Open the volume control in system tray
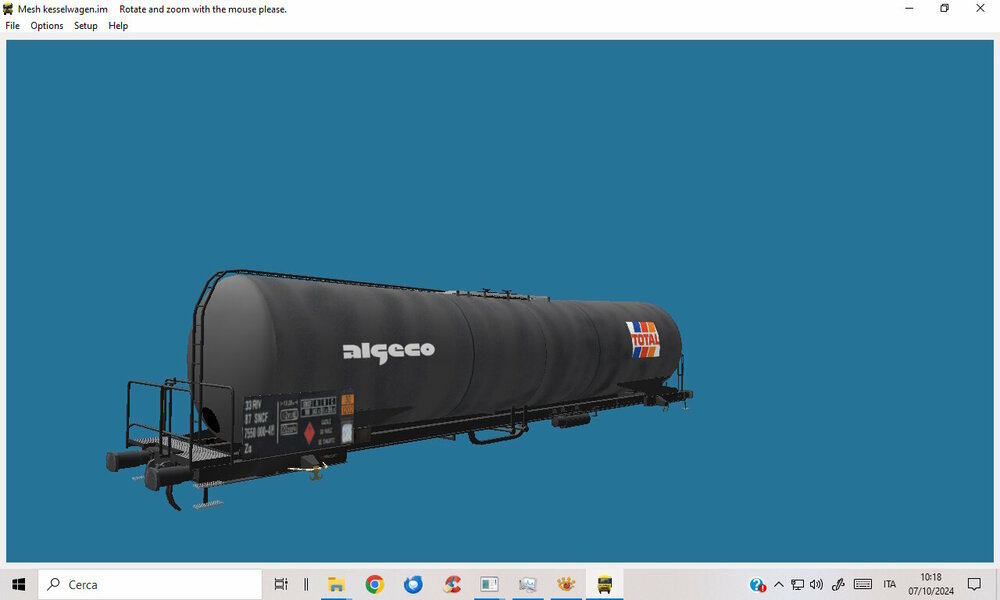Image resolution: width=1000 pixels, height=600 pixels. [816, 584]
